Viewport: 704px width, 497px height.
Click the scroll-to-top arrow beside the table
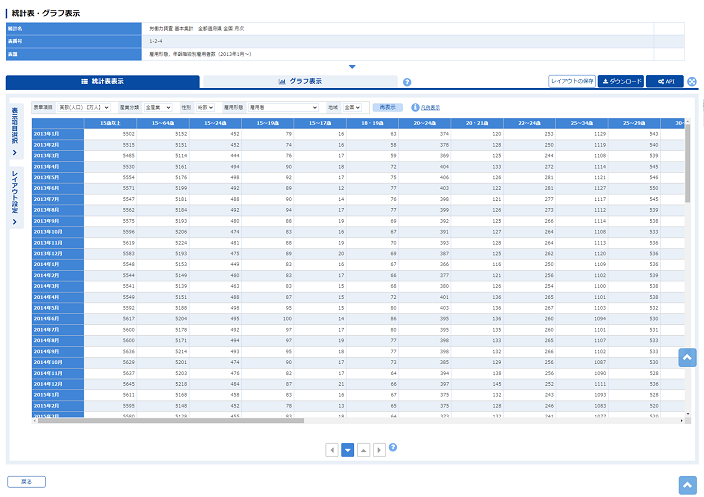coord(687,357)
